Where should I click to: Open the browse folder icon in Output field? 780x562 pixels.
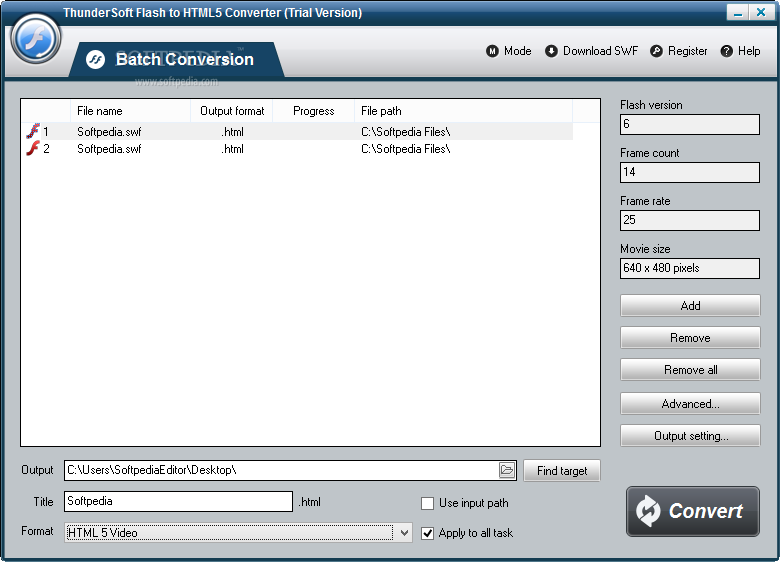pos(506,470)
